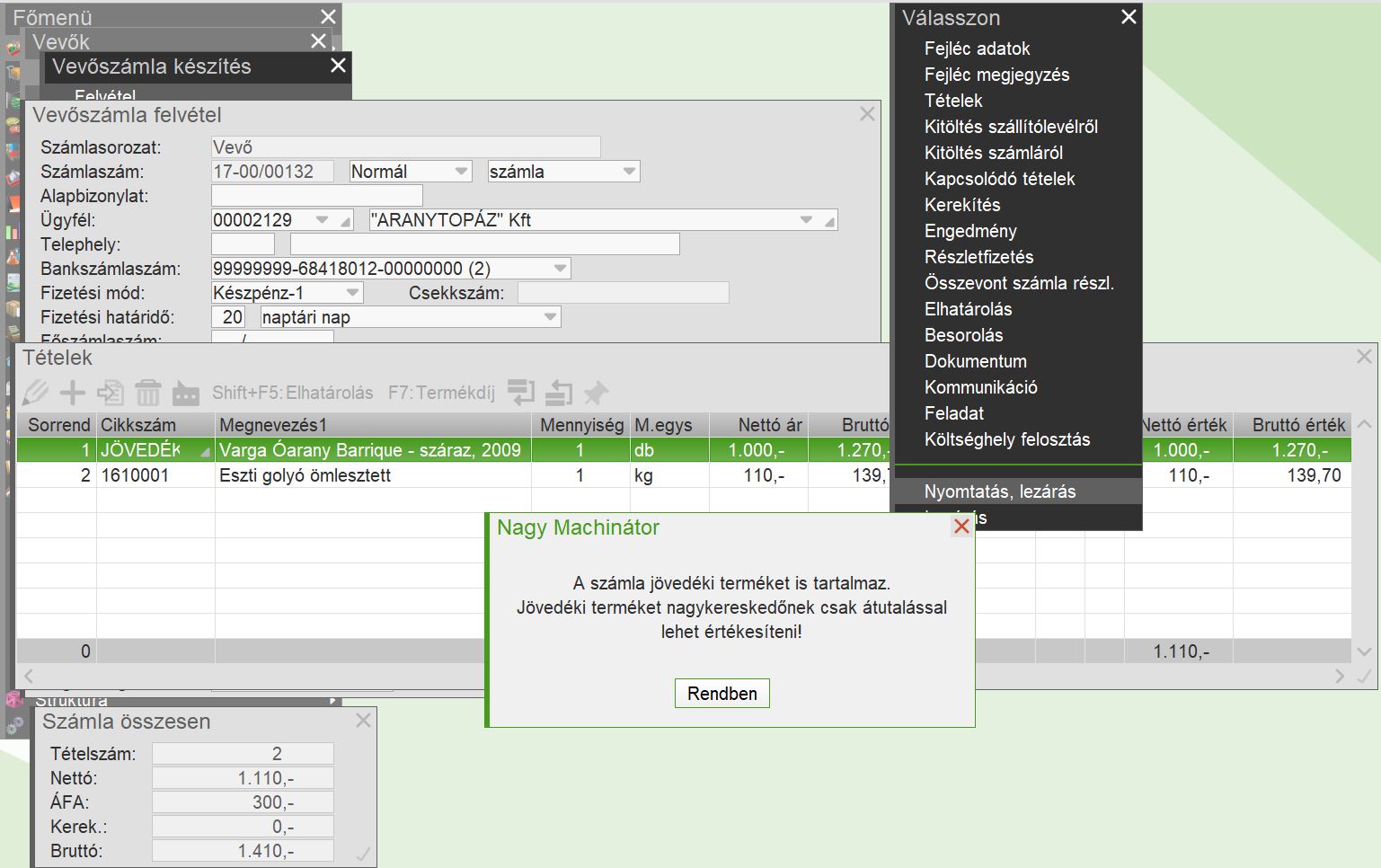The width and height of the screenshot is (1381, 868).
Task: Add a new item with the plus icon
Action: 73,393
